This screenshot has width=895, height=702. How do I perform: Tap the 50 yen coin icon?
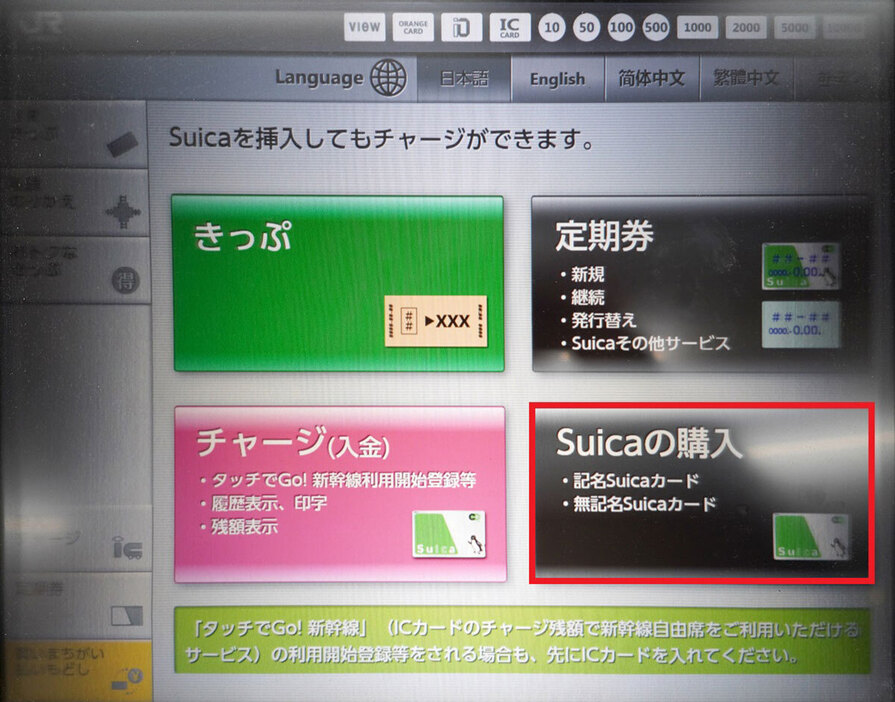coord(586,27)
